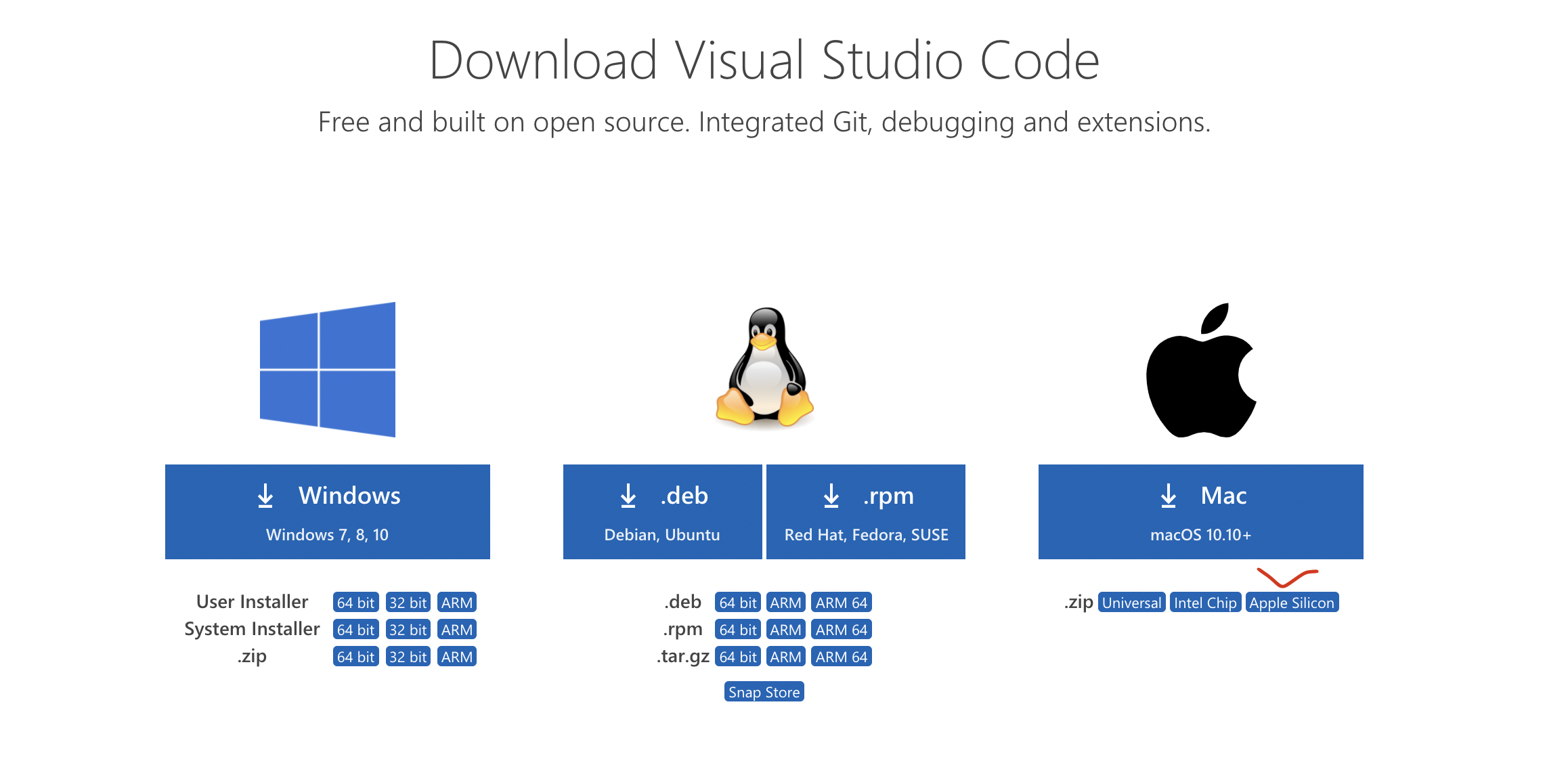Download the .rpm package for Red Hat

coord(866,512)
